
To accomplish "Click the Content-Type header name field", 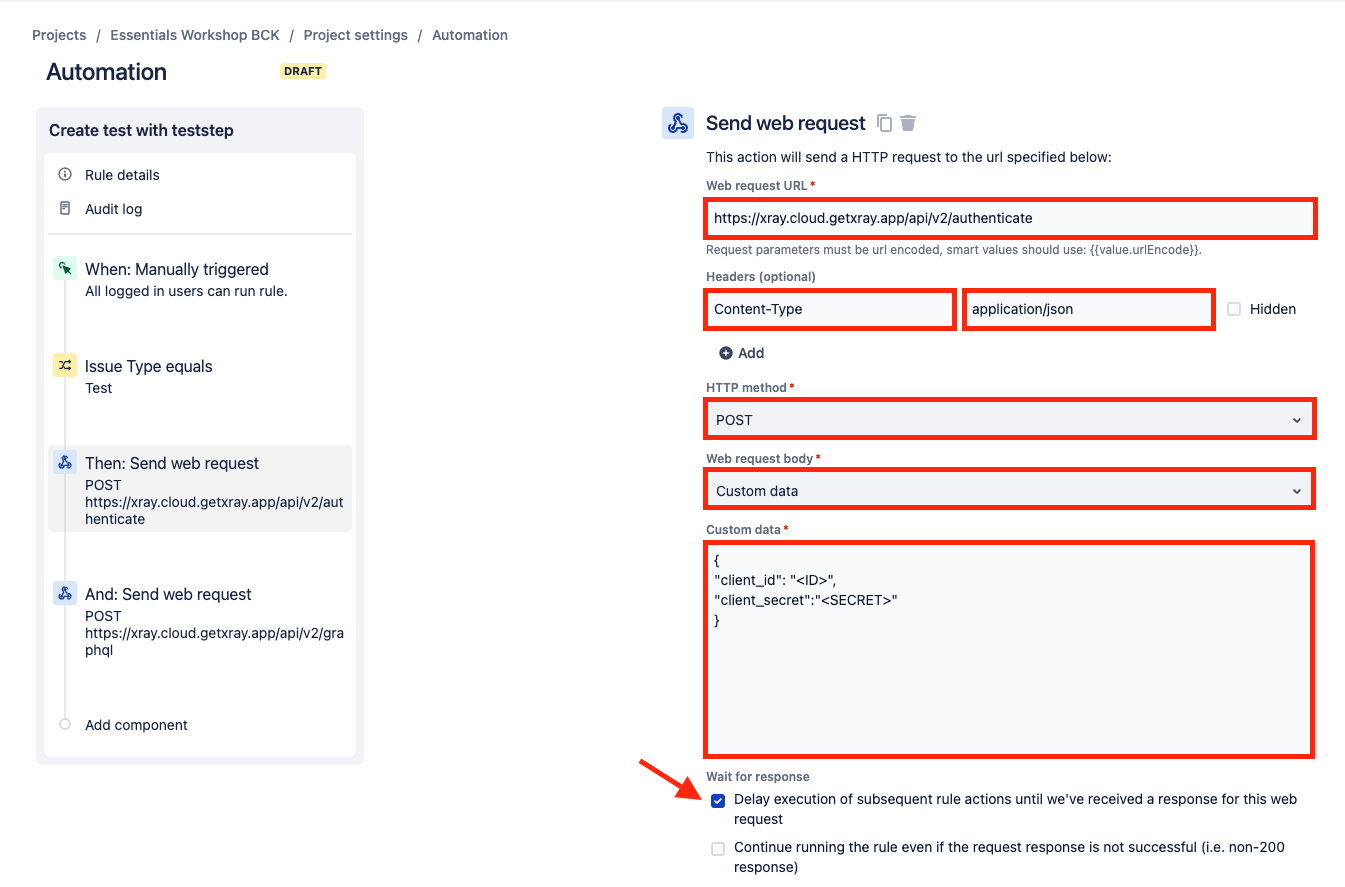I will (830, 309).
